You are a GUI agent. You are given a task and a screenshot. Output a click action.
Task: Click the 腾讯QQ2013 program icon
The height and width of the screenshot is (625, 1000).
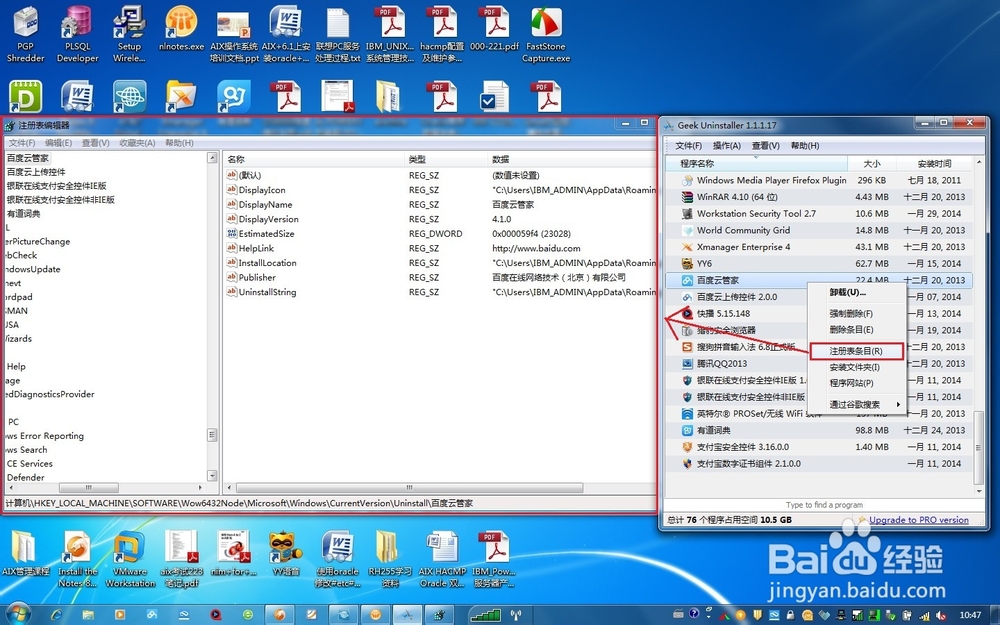pyautogui.click(x=687, y=364)
